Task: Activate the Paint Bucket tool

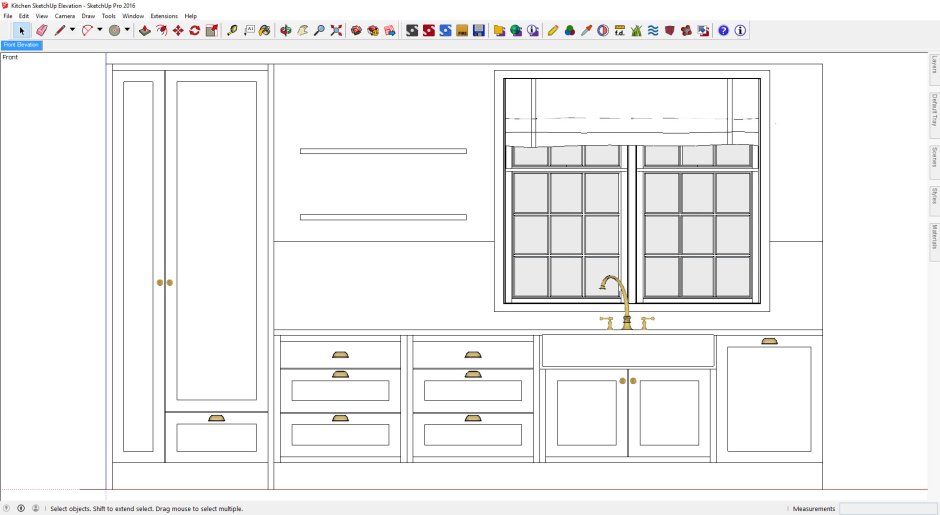Action: click(264, 31)
